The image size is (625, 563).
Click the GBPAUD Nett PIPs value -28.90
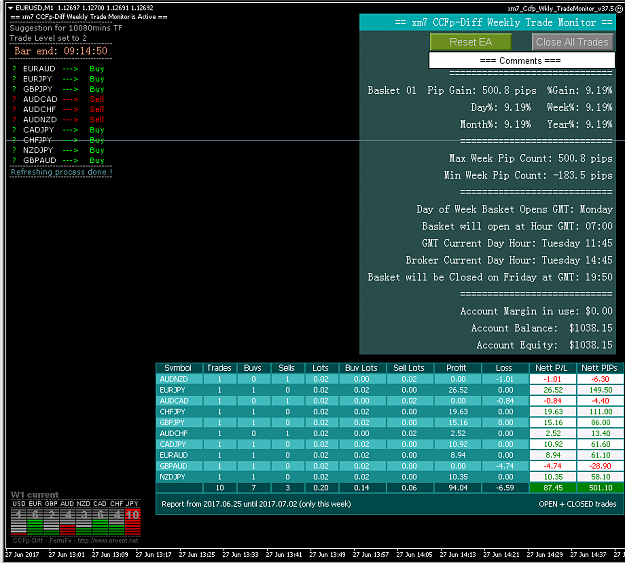[x=600, y=466]
